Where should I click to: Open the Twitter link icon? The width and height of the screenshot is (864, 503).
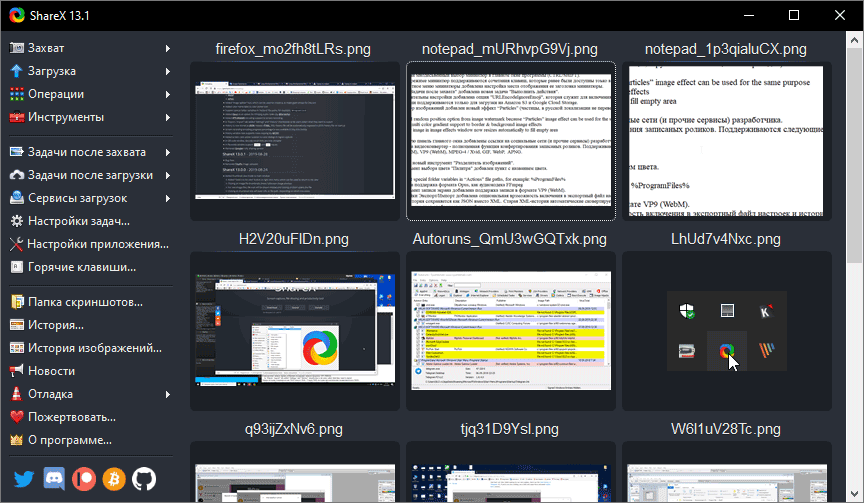coord(24,479)
